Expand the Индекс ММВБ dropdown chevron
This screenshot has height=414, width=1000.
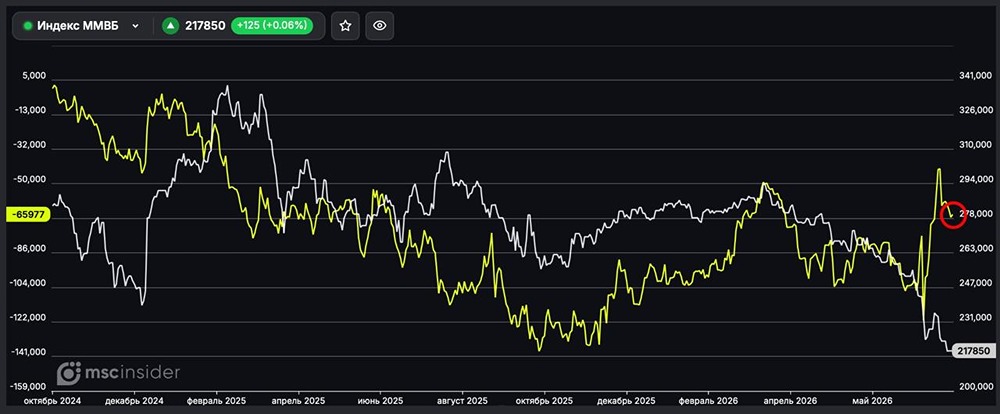(135, 26)
